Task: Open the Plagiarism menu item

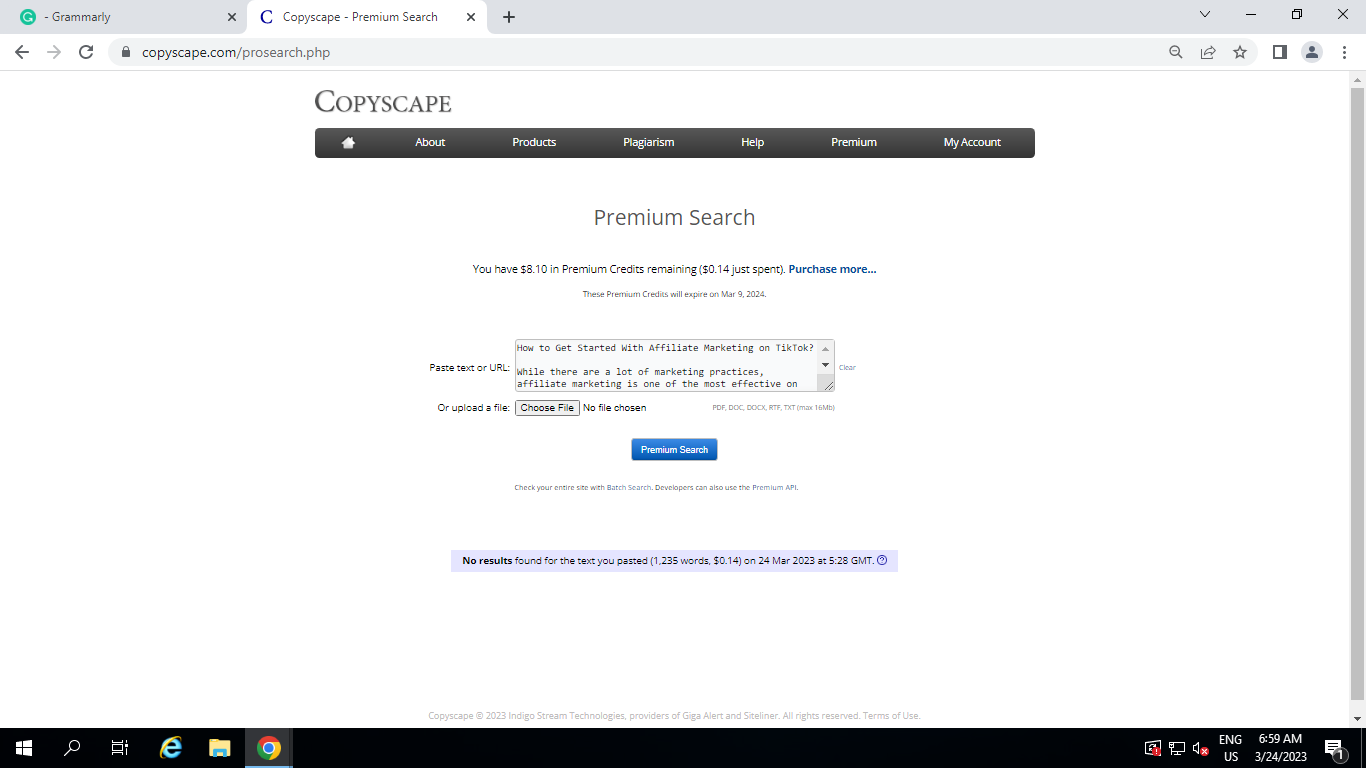Action: pyautogui.click(x=649, y=142)
